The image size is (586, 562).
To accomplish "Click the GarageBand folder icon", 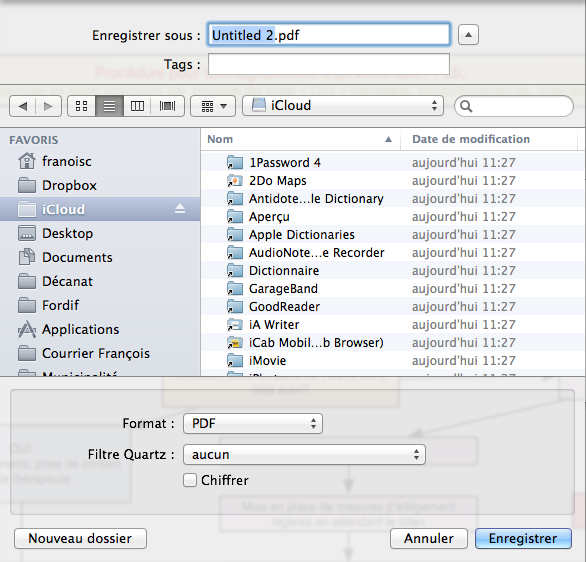I will [x=235, y=288].
